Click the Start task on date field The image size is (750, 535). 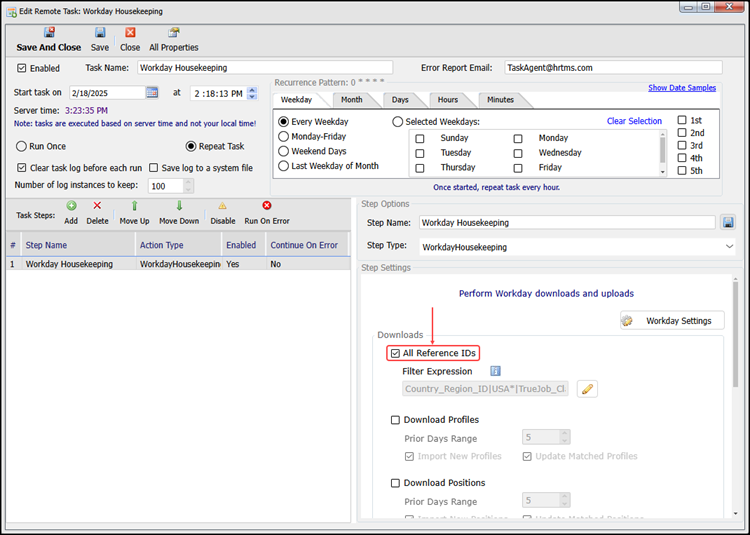pyautogui.click(x=107, y=93)
